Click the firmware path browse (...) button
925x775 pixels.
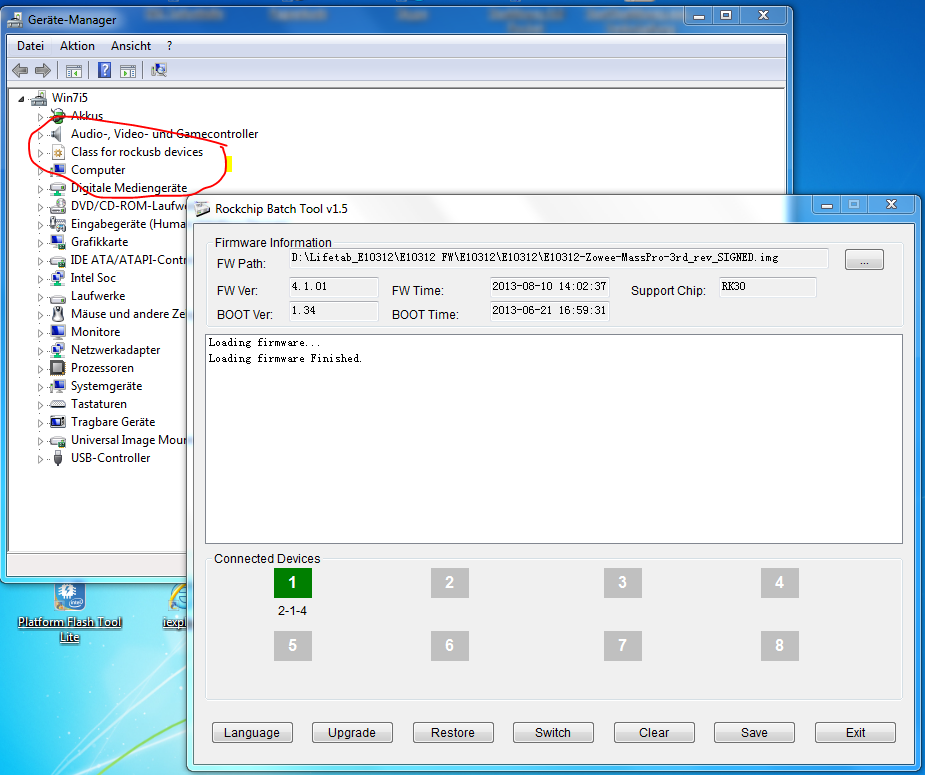coord(864,260)
